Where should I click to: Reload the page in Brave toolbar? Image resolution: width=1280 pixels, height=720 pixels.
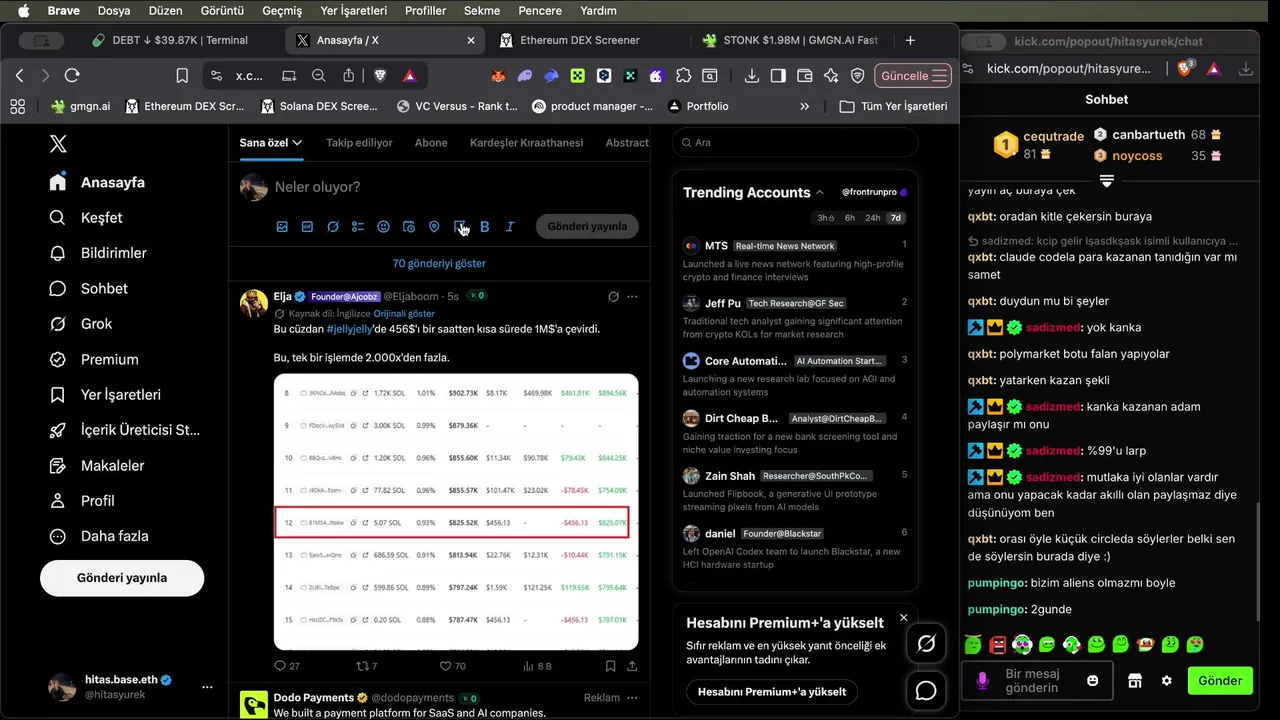(x=72, y=75)
